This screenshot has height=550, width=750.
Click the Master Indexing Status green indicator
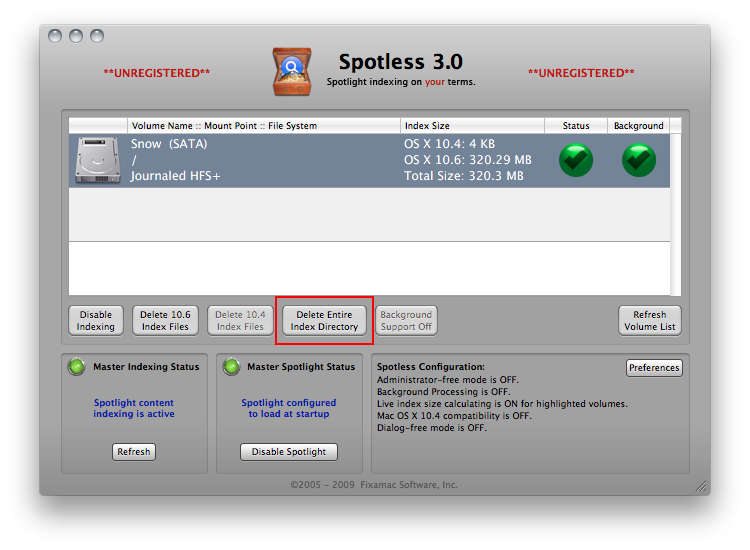[x=77, y=367]
